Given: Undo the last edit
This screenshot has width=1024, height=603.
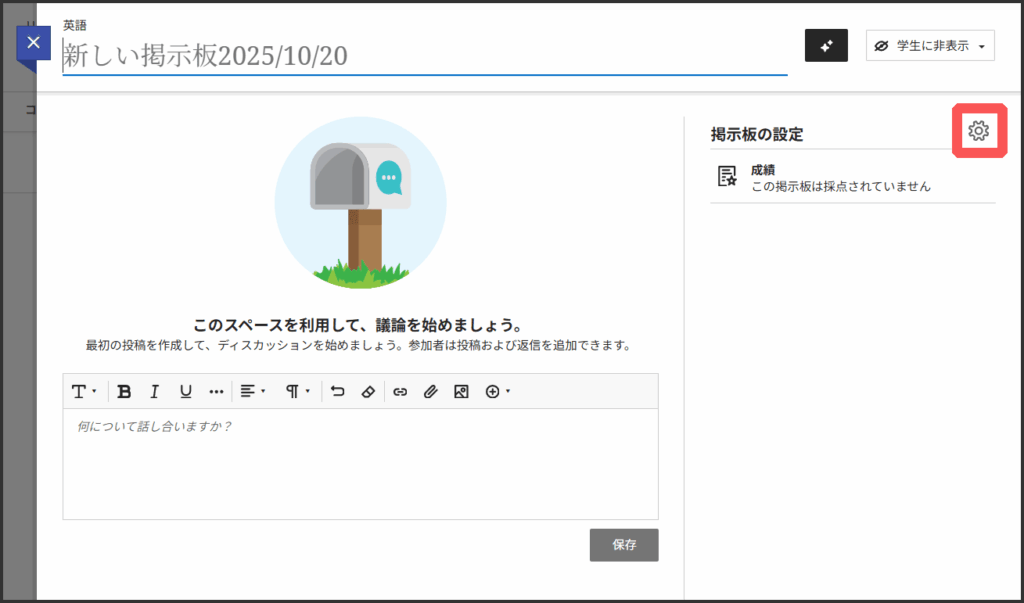Looking at the screenshot, I should click(x=338, y=391).
